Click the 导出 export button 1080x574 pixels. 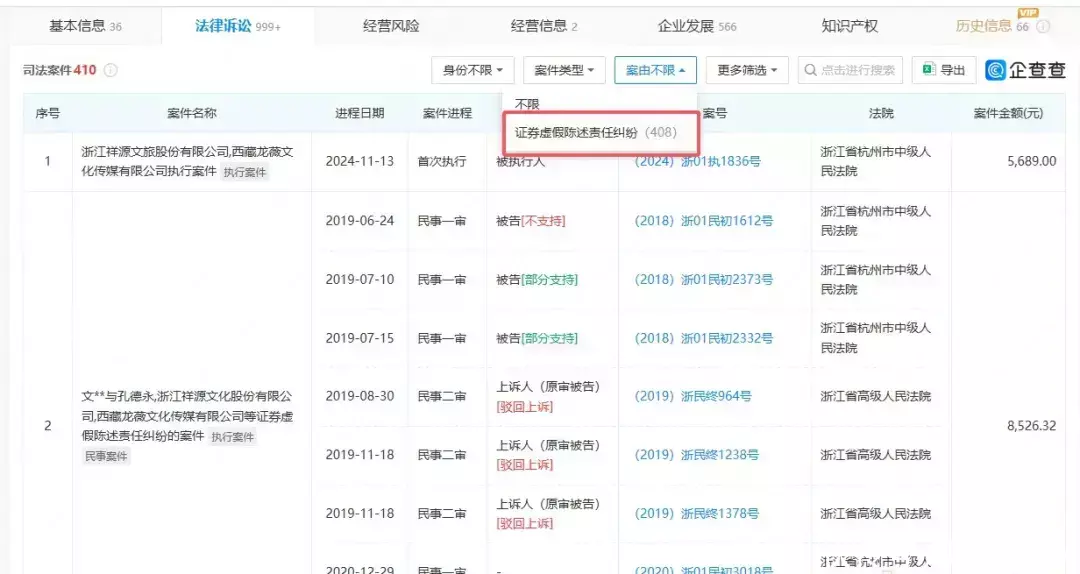coord(943,70)
